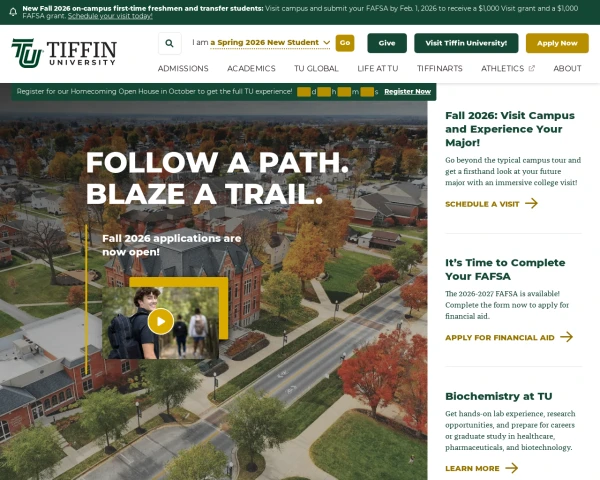Open the dropdown chevron next to student type
Viewport: 600px width, 480px height.
click(326, 42)
